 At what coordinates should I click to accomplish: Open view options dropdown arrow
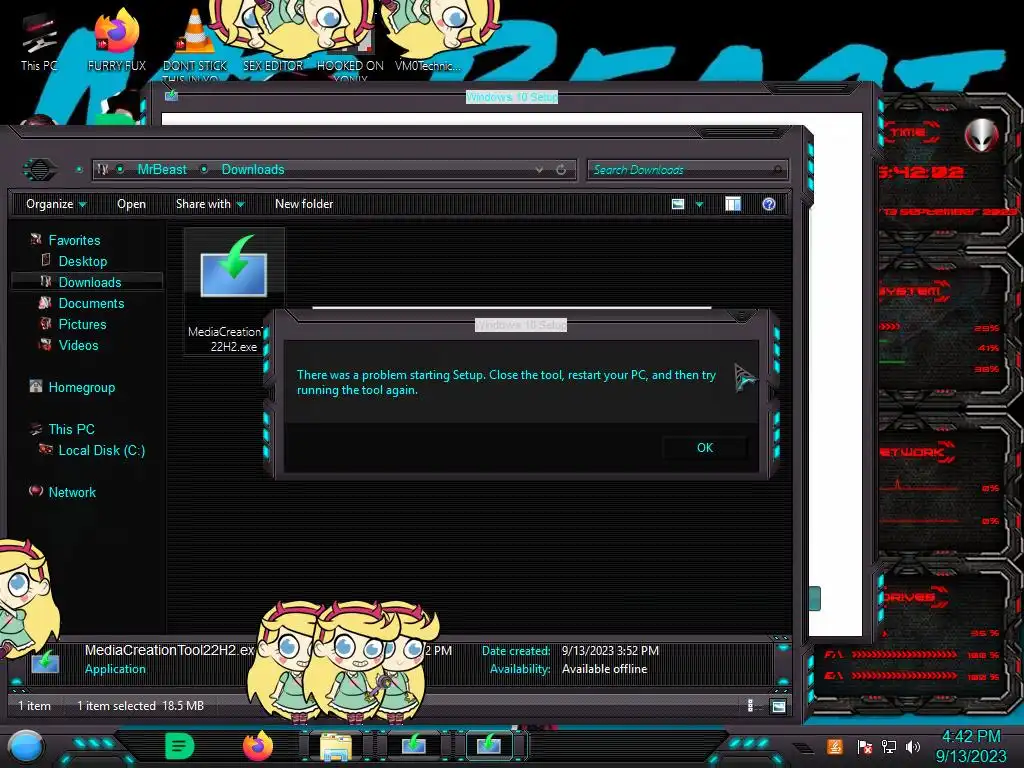699,204
